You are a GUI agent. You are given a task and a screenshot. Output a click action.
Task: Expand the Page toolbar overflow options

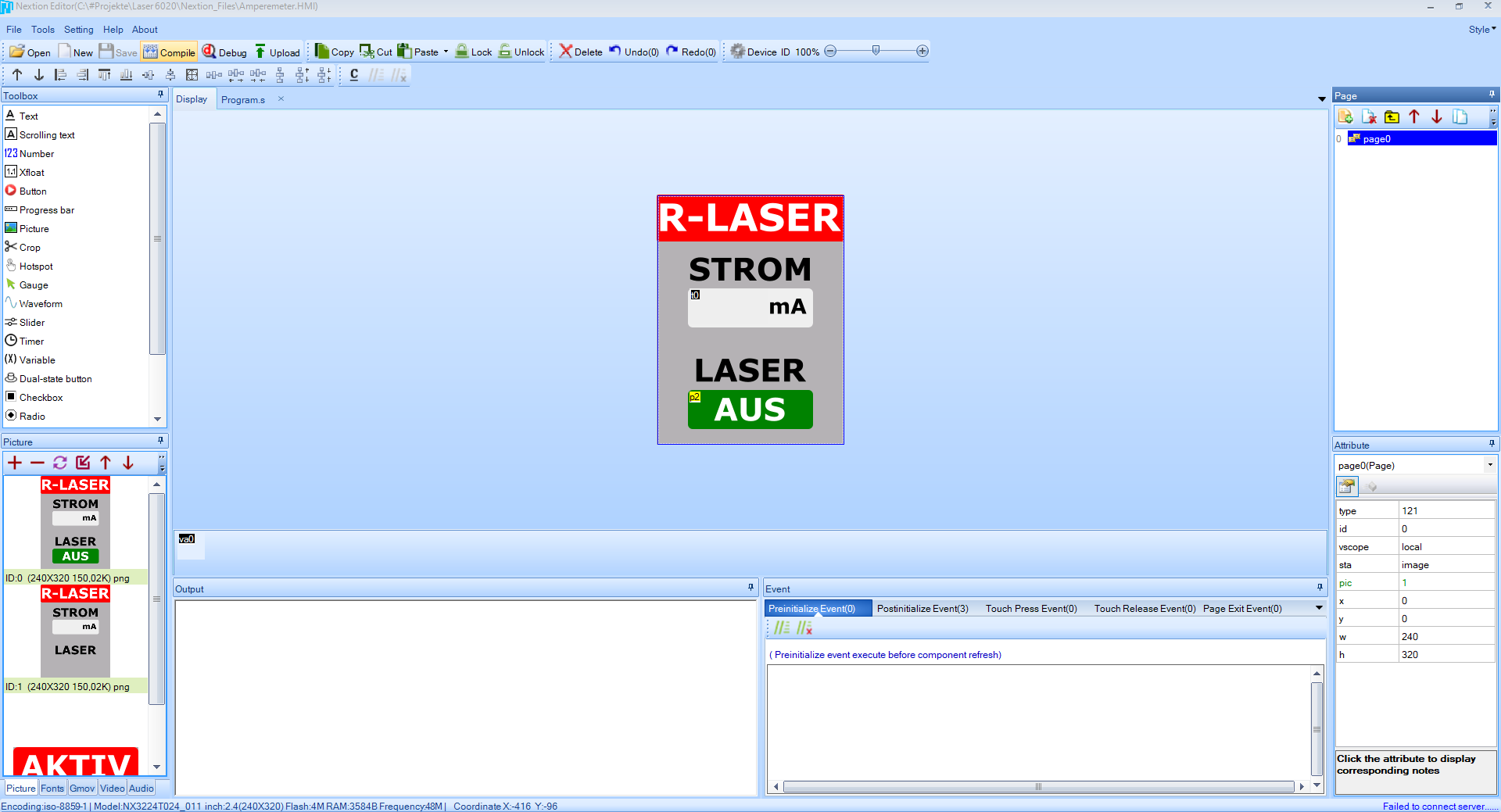pyautogui.click(x=1493, y=117)
